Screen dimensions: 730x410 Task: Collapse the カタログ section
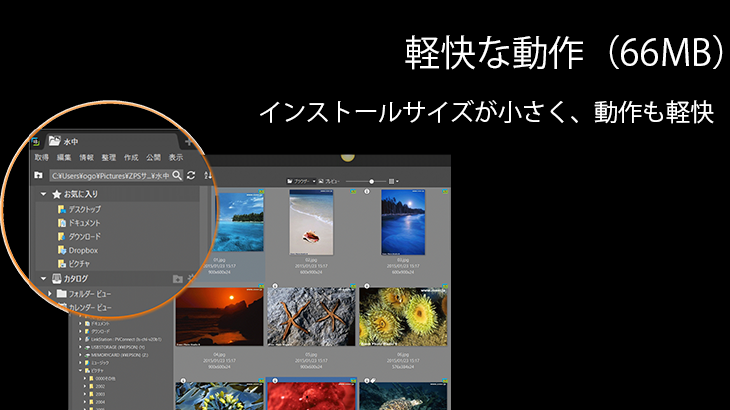click(43, 278)
